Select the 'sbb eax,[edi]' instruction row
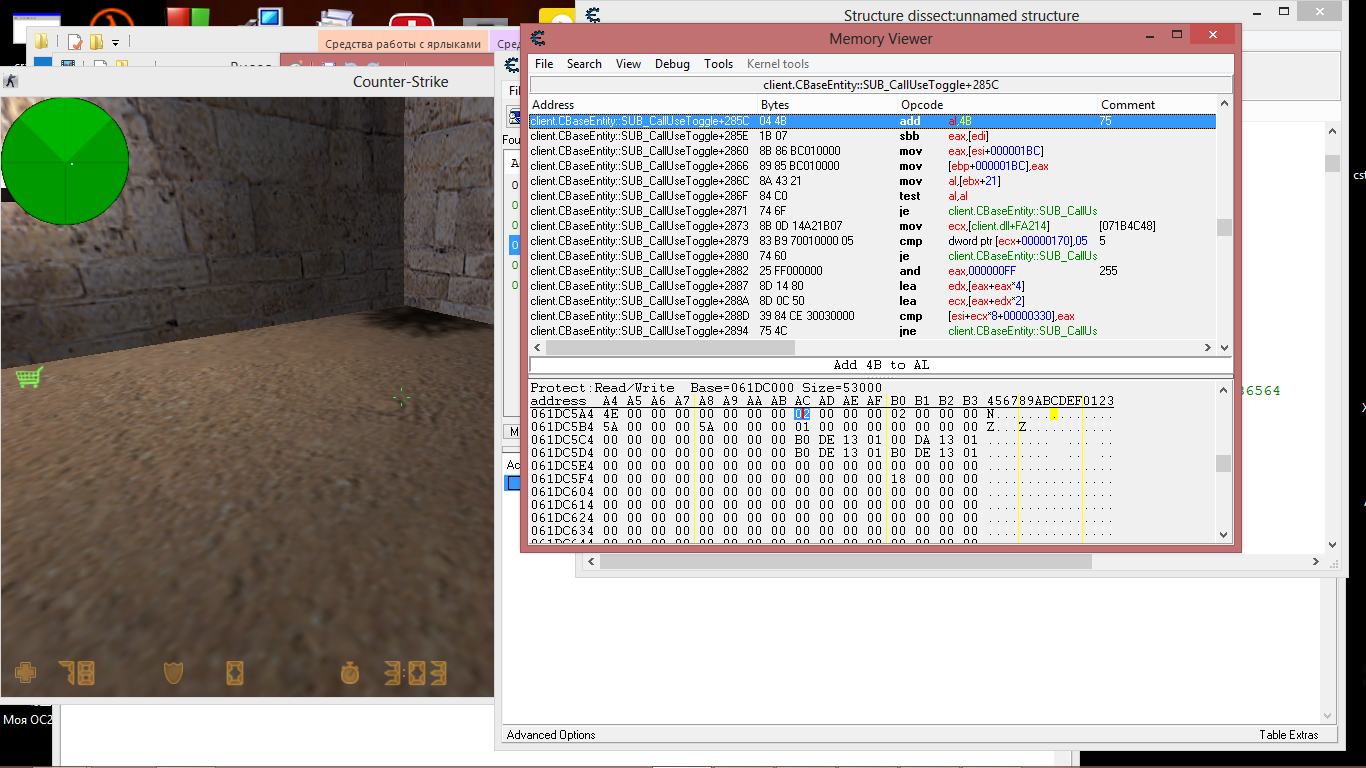 coord(872,136)
